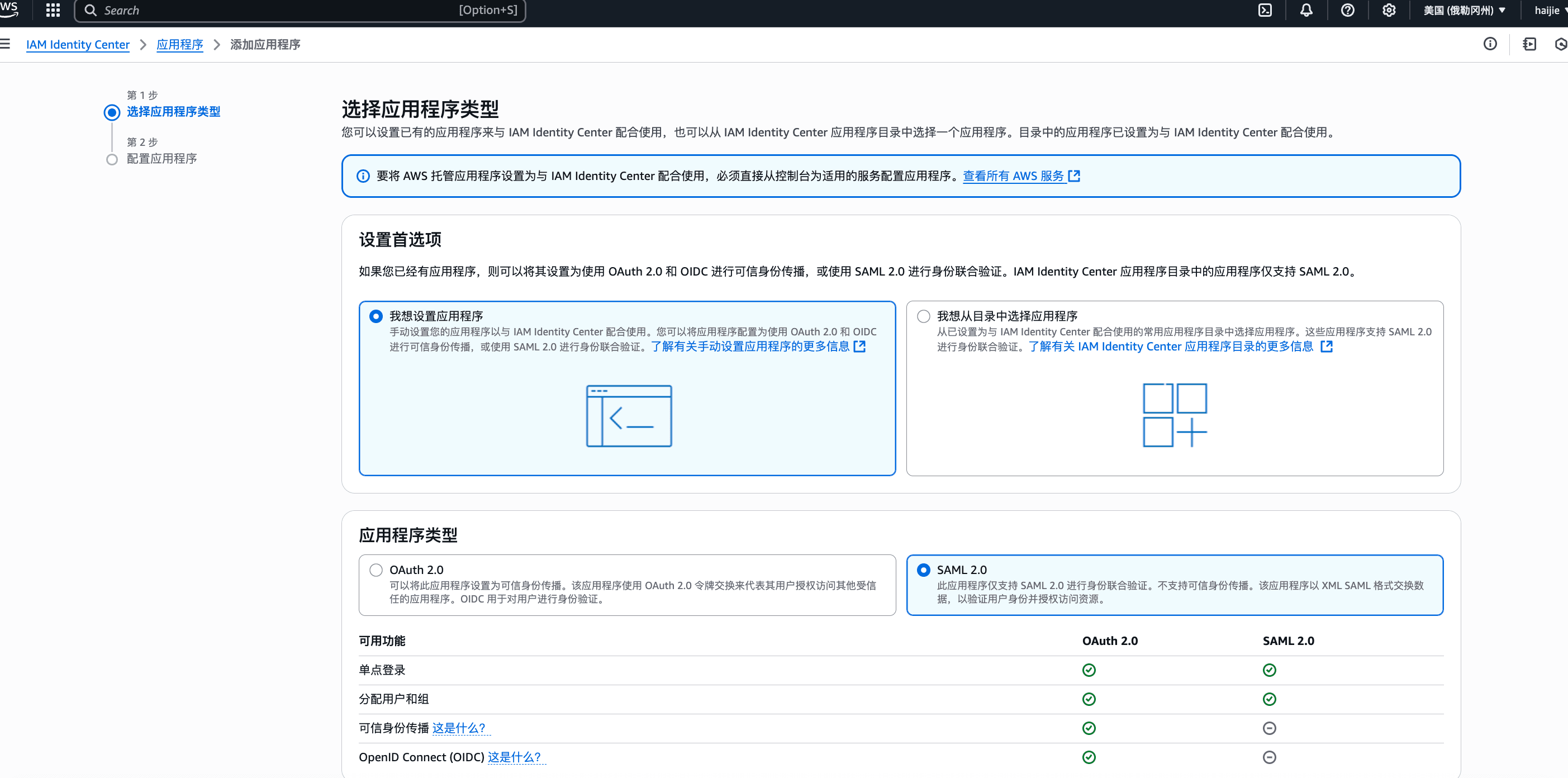Viewport: 1568px width, 778px height.
Task: Click SAML 2.0 unsupported icon for 可信身份传播
Action: [1269, 728]
